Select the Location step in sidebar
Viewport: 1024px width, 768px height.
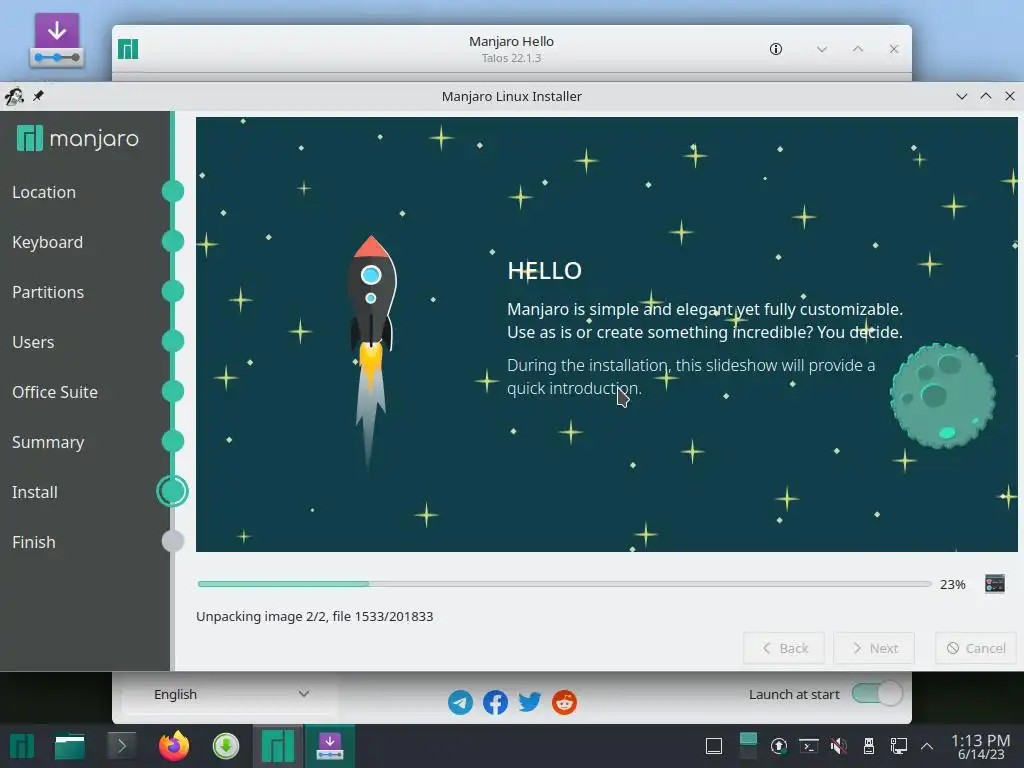point(44,192)
